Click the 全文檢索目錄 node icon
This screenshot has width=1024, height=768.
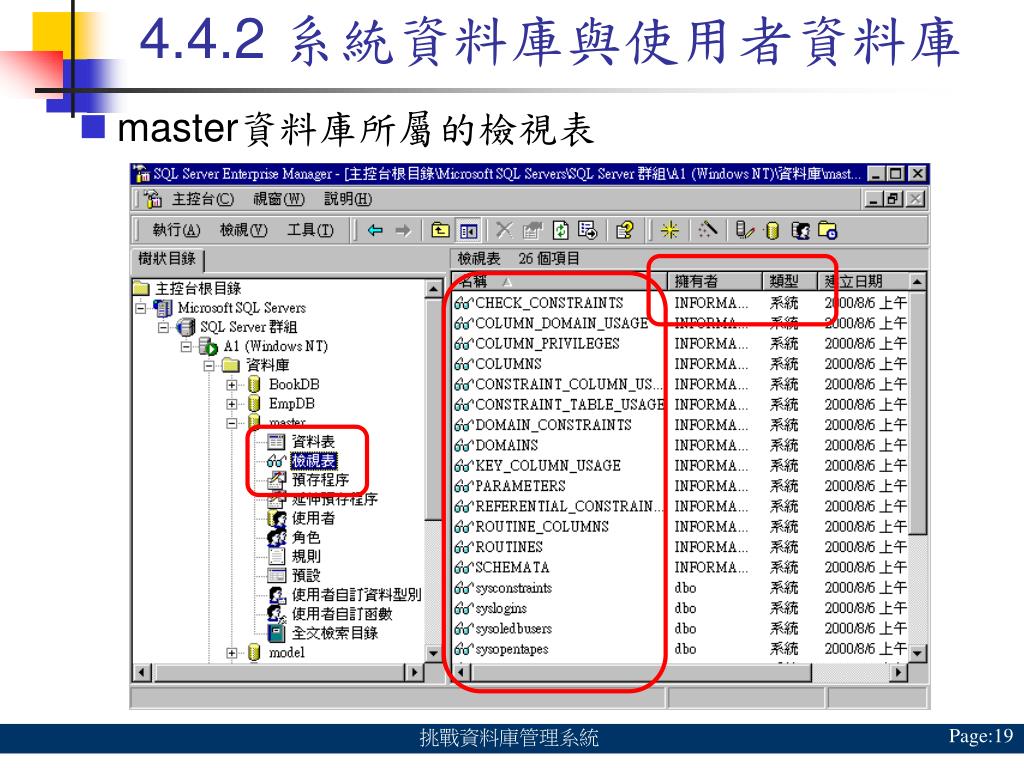[277, 633]
